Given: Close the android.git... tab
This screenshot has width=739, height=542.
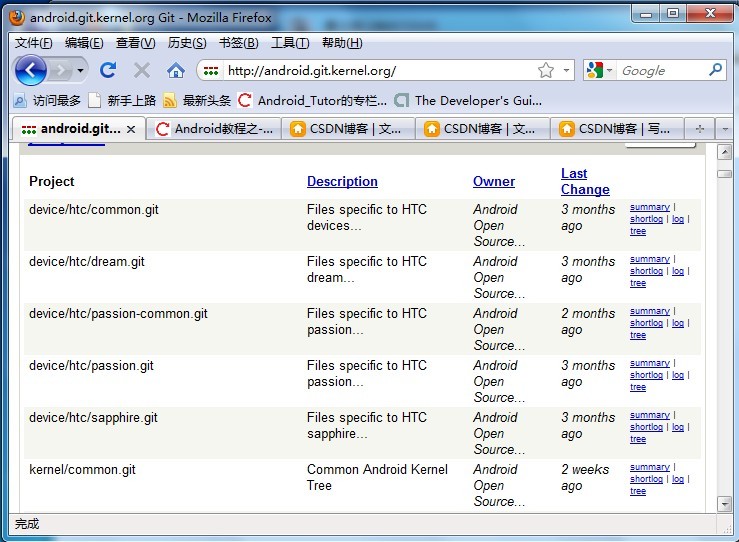Looking at the screenshot, I should point(131,129).
